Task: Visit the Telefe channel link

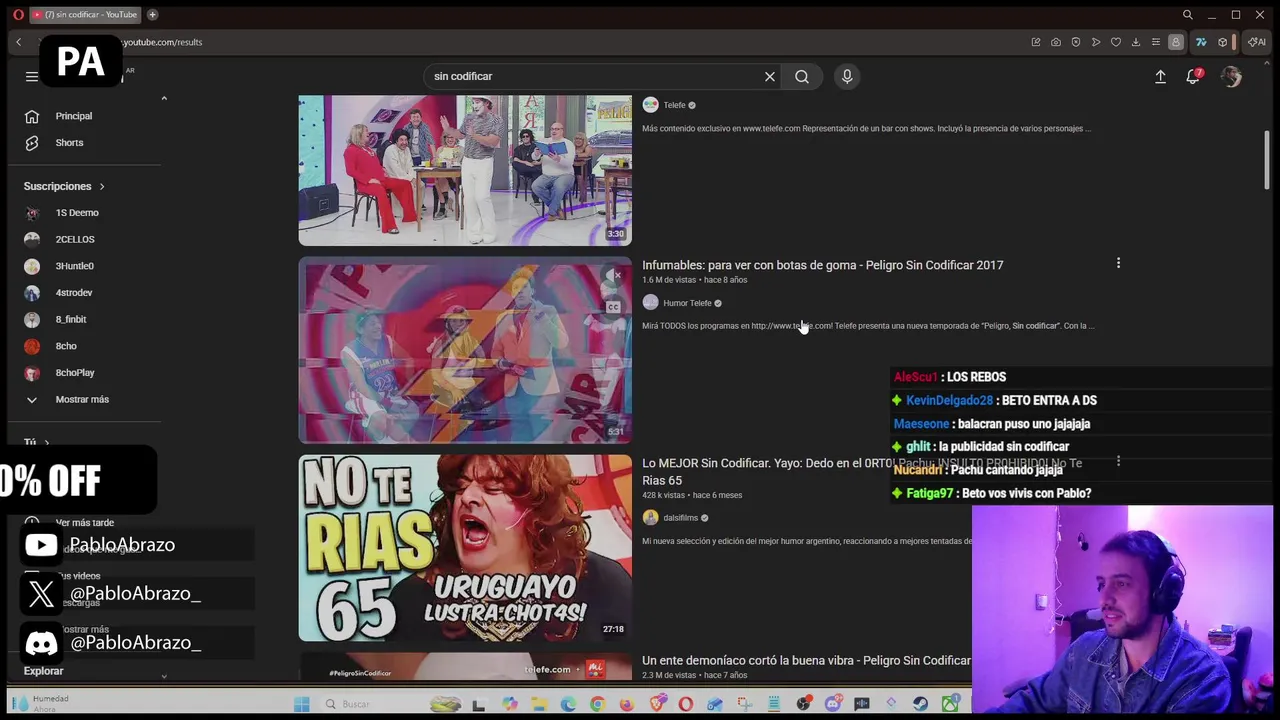Action: [674, 105]
